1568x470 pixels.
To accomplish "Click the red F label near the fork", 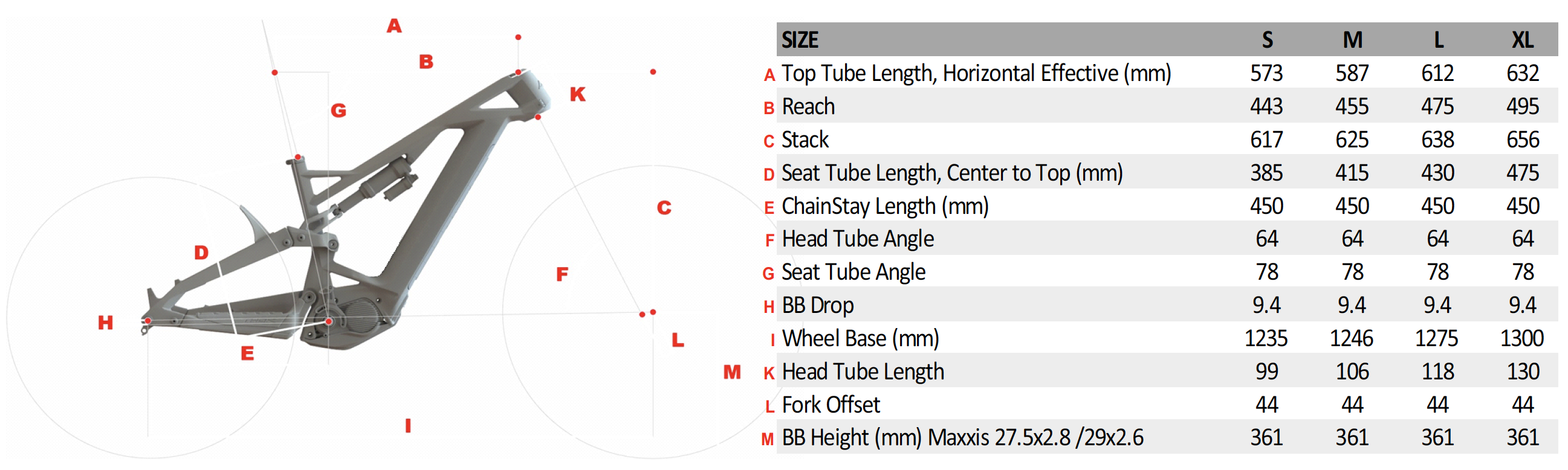I will coord(562,274).
